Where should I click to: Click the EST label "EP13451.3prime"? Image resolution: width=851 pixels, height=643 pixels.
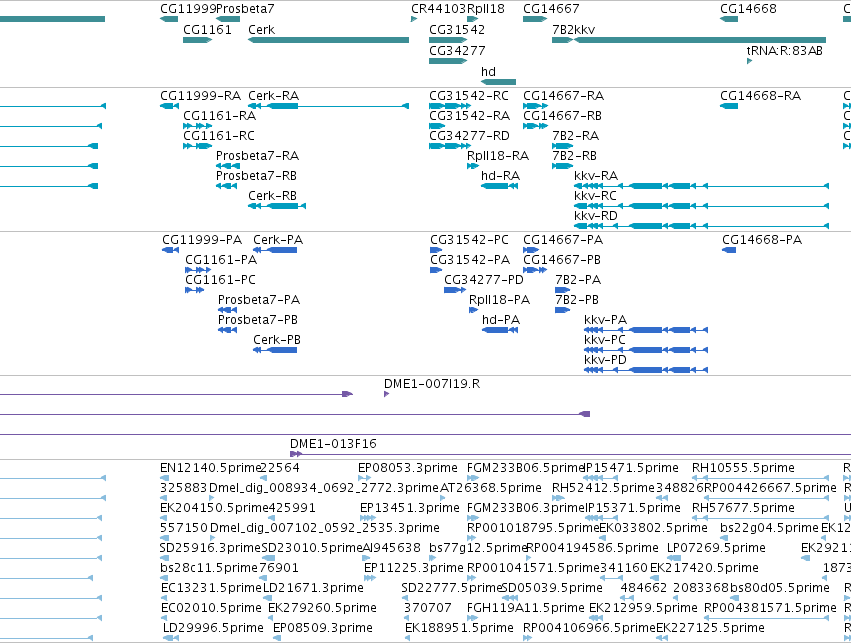coord(410,508)
